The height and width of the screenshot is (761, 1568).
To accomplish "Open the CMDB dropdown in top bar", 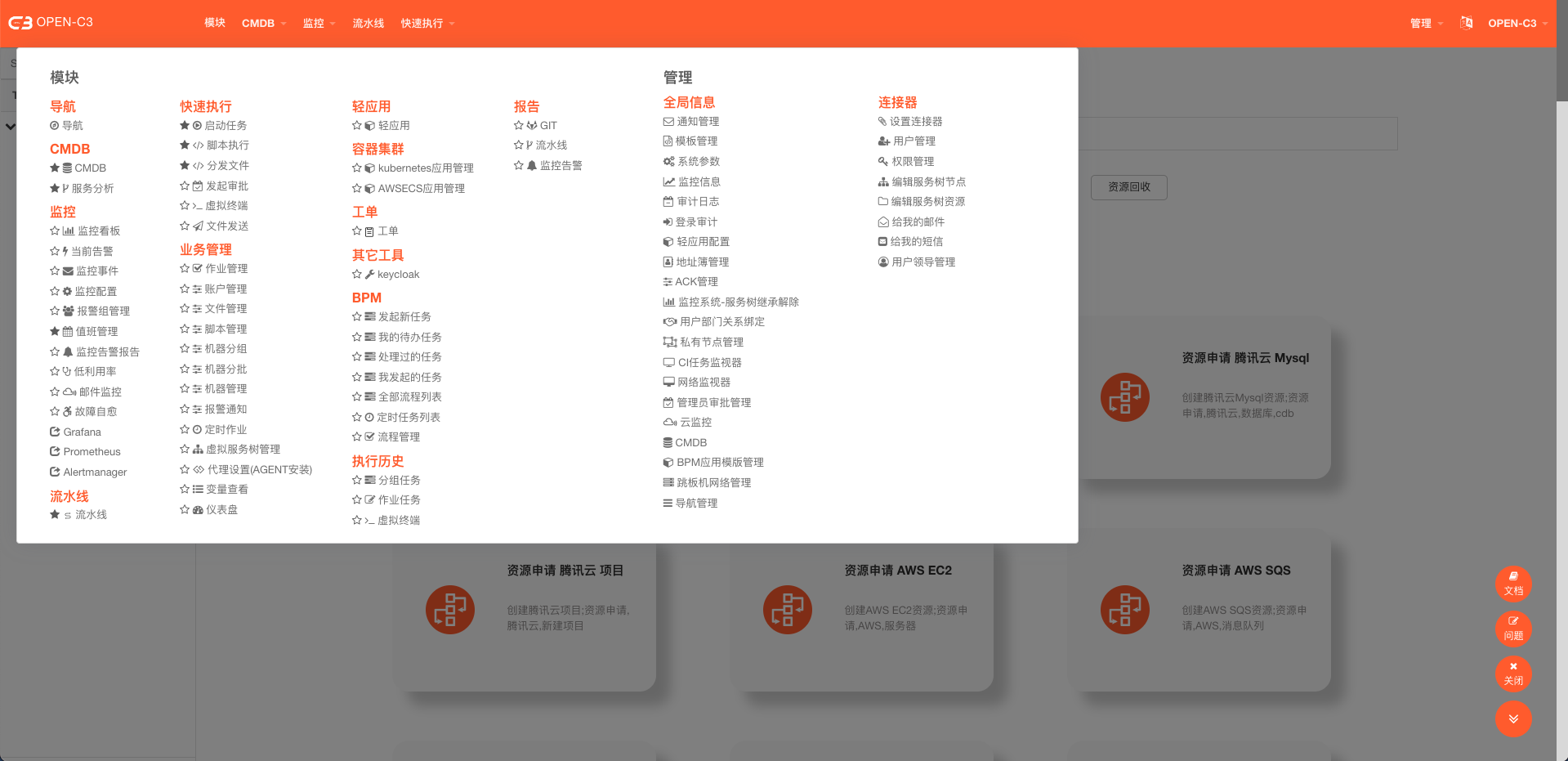I will [x=264, y=23].
